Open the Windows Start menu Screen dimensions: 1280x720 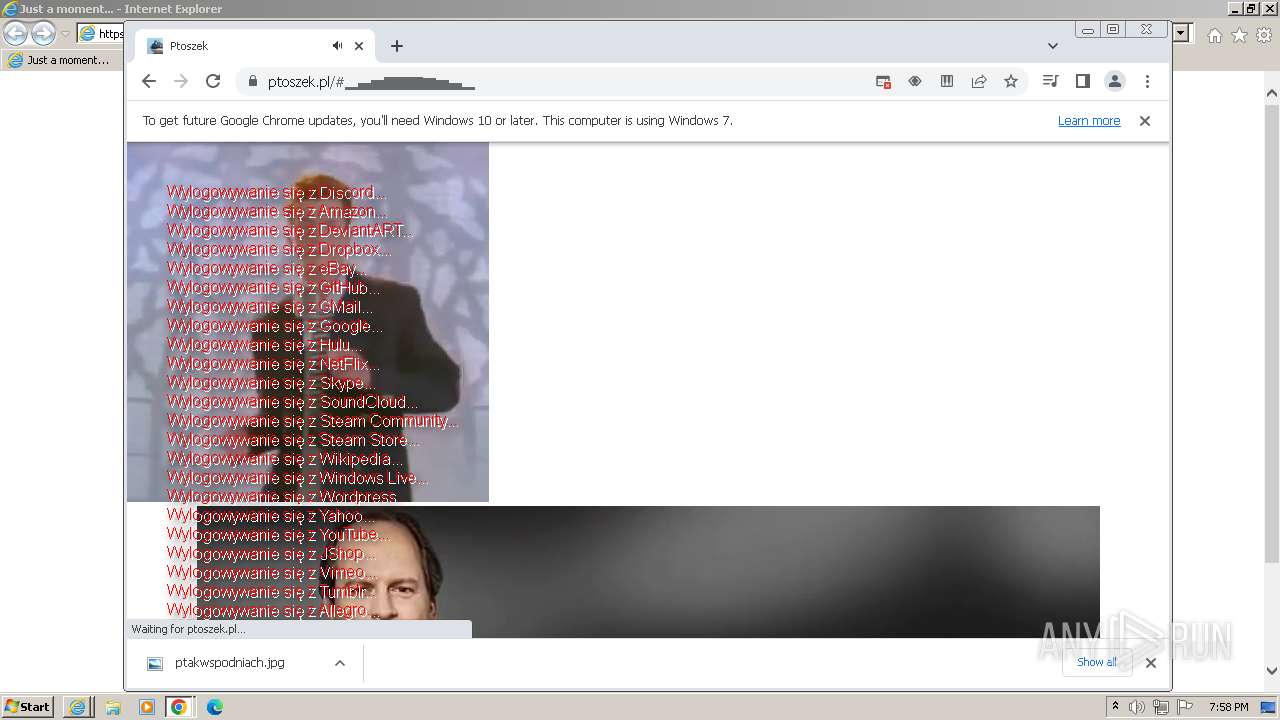pos(28,707)
